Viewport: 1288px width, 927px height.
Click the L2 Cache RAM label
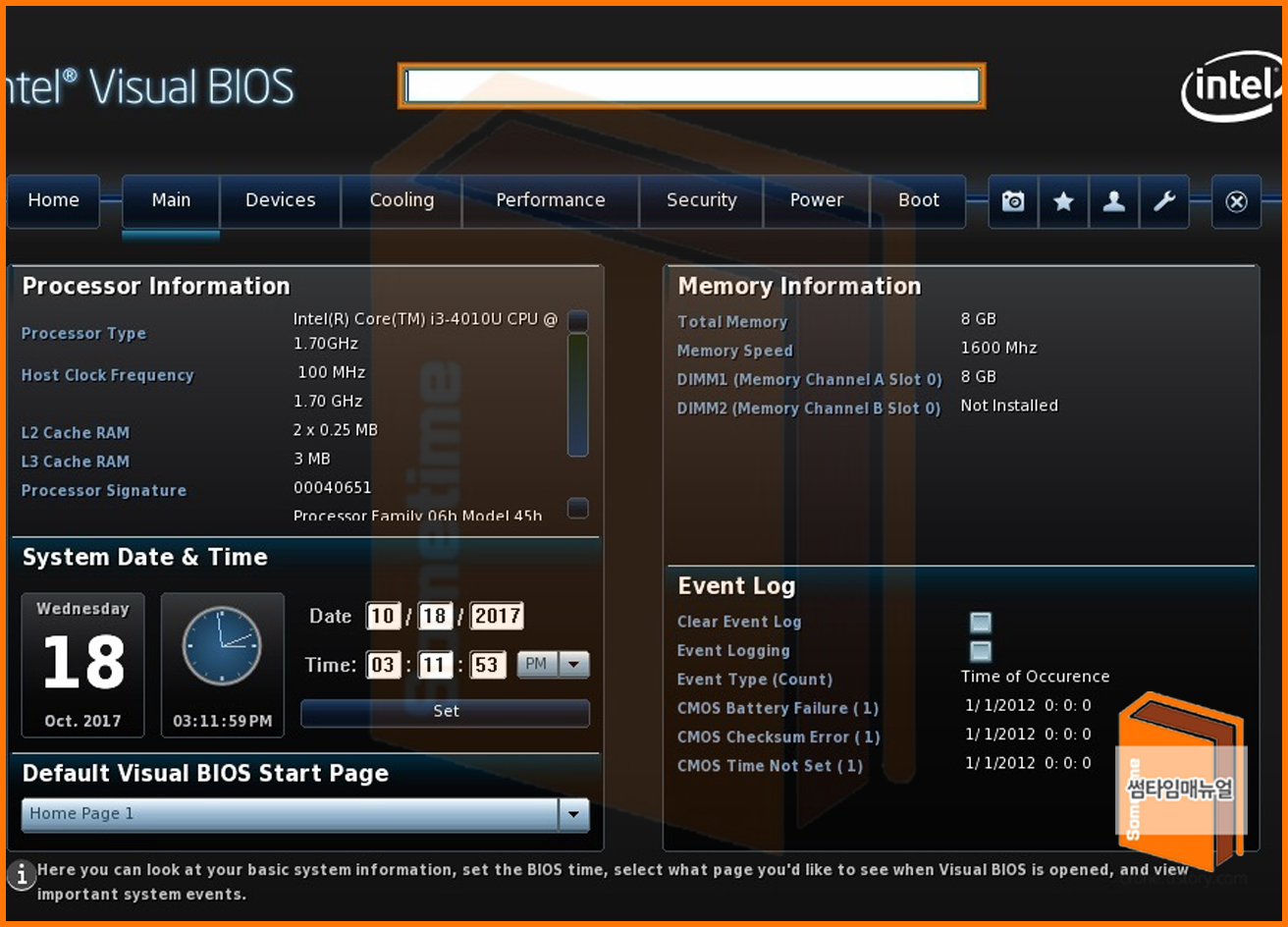pos(76,433)
